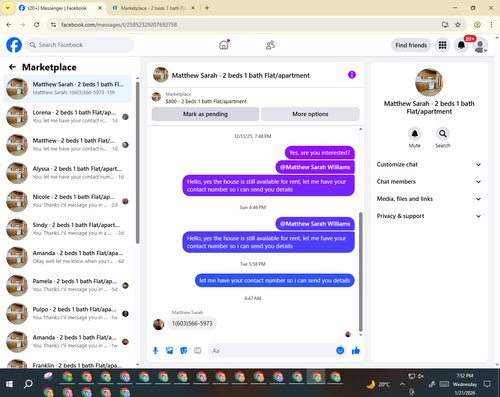The height and width of the screenshot is (397, 500).
Task: Click the browser address bar URL
Action: coord(119,25)
